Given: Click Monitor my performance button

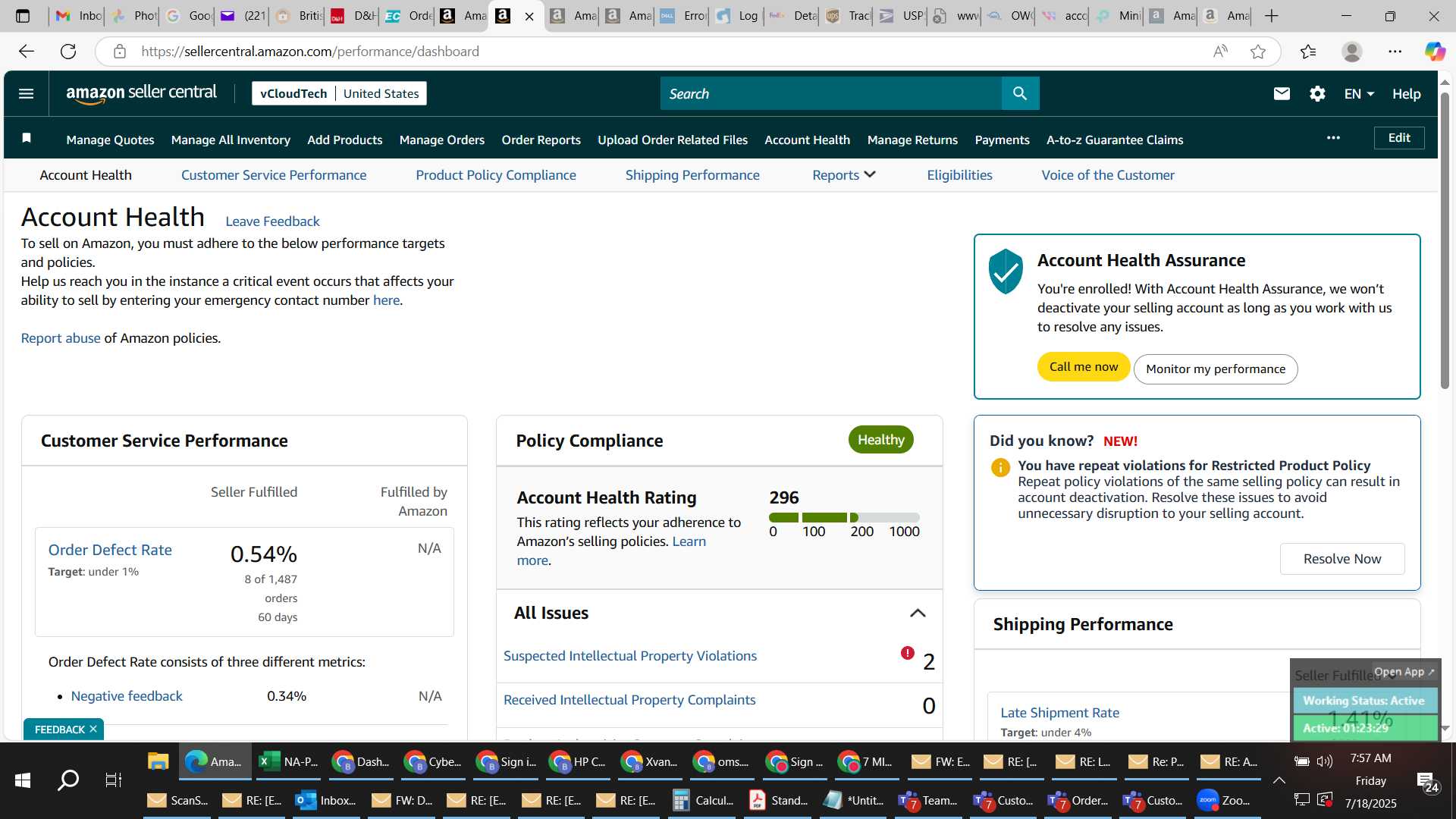Looking at the screenshot, I should pos(1216,369).
